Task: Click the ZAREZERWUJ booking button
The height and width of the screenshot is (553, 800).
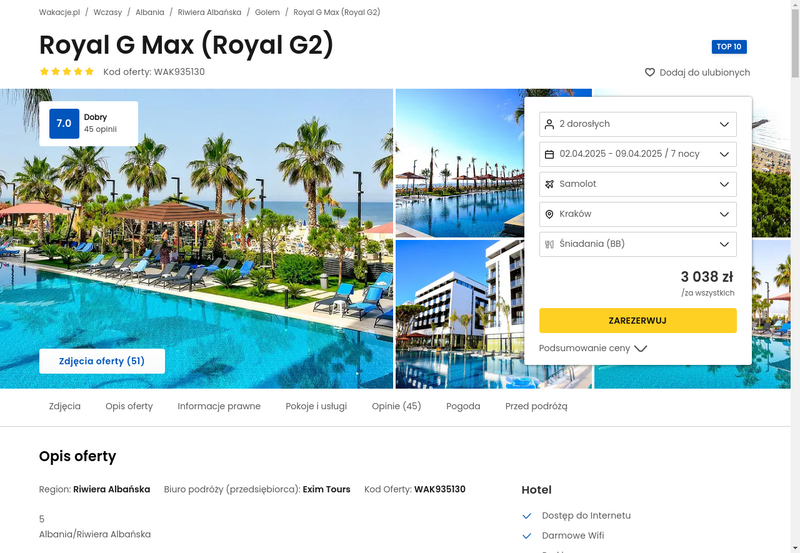Action: pos(638,320)
